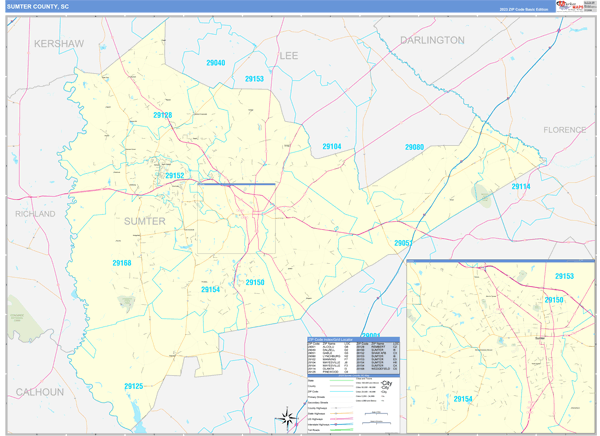The width and height of the screenshot is (600, 436).
Task: Click the thick blue line near 29152
Action: [x=236, y=184]
